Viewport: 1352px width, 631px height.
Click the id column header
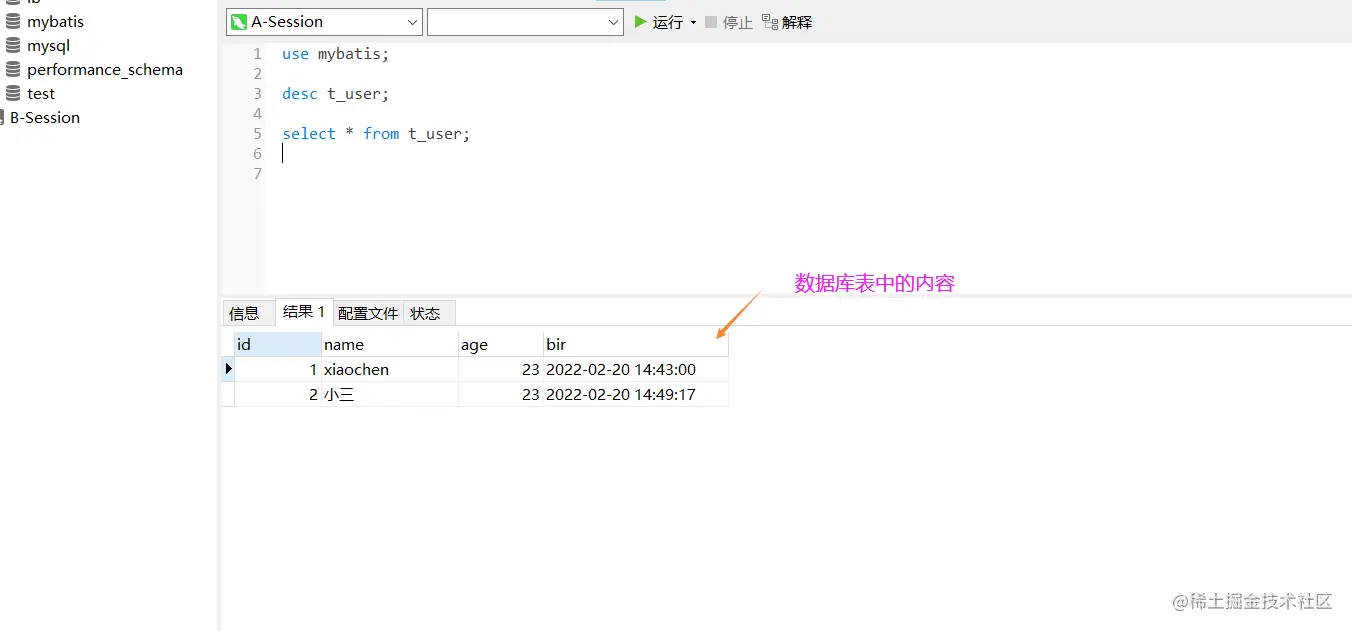click(x=278, y=344)
